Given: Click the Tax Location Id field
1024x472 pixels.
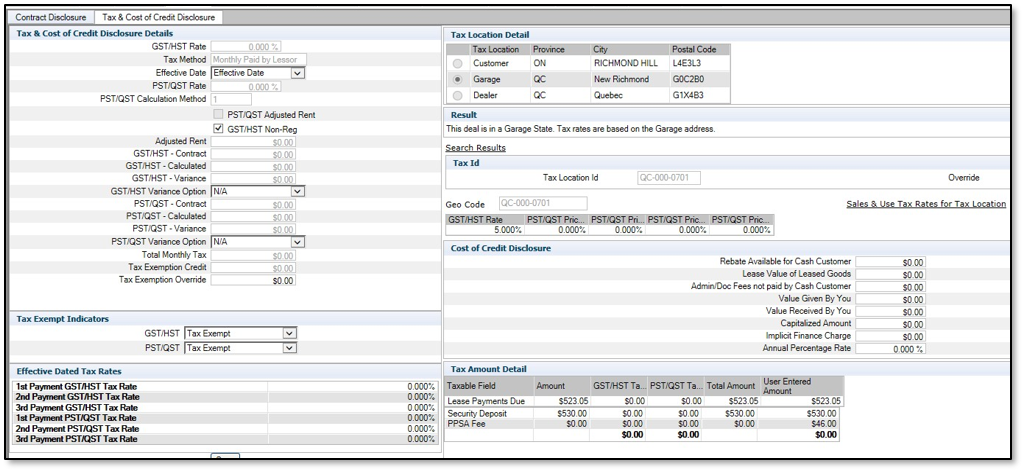Looking at the screenshot, I should tap(668, 178).
